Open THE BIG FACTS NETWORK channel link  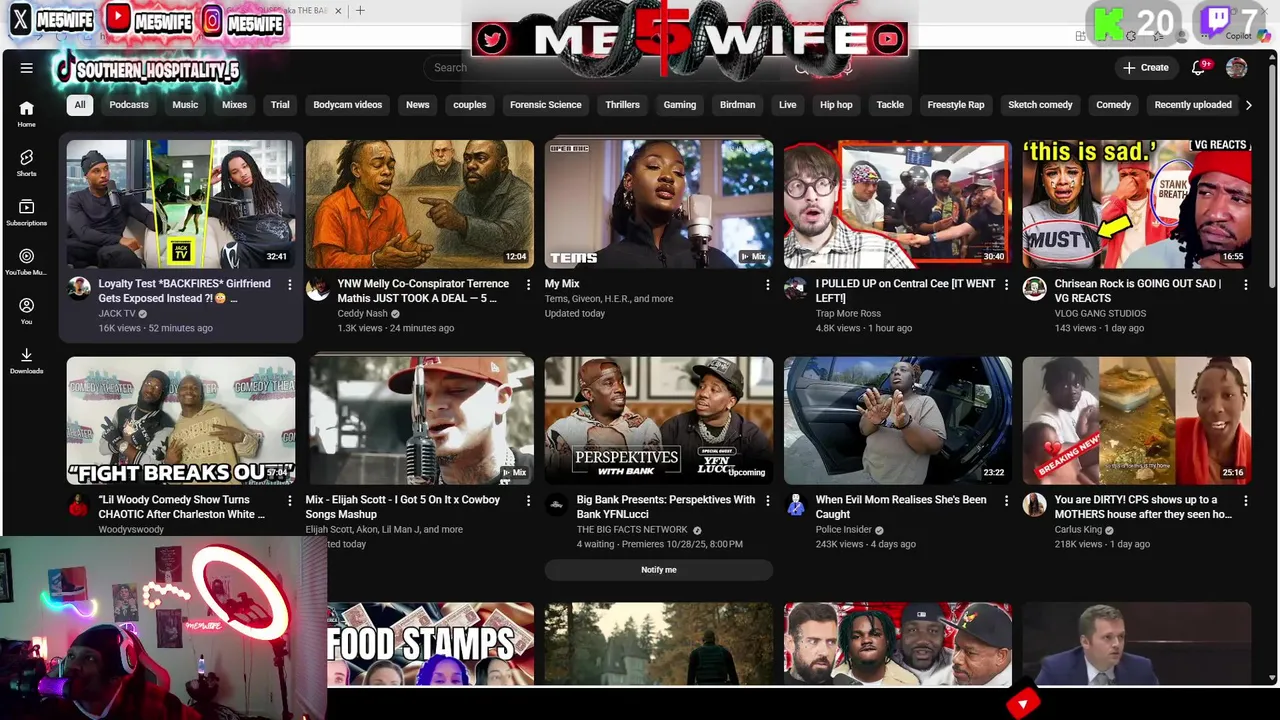(632, 530)
